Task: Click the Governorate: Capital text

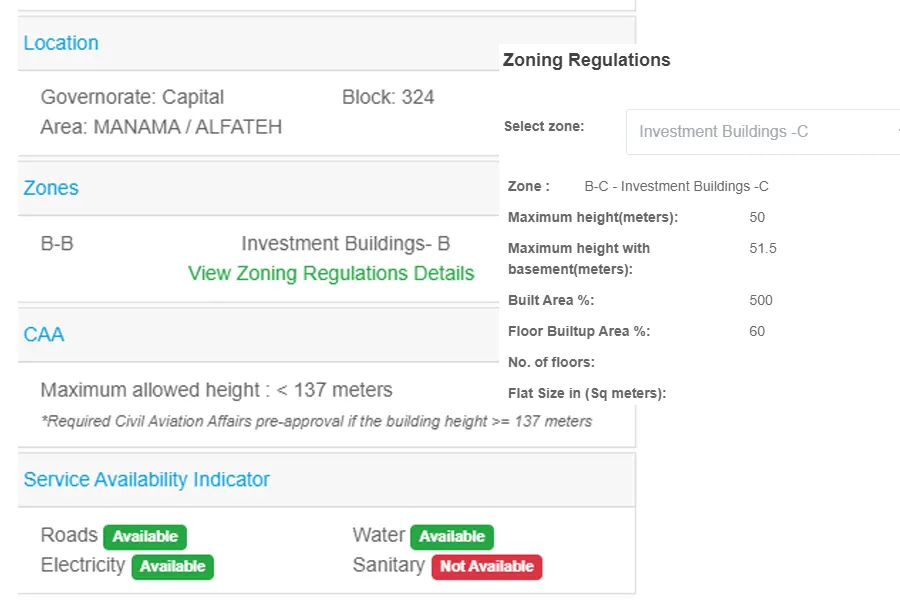Action: pyautogui.click(x=132, y=97)
